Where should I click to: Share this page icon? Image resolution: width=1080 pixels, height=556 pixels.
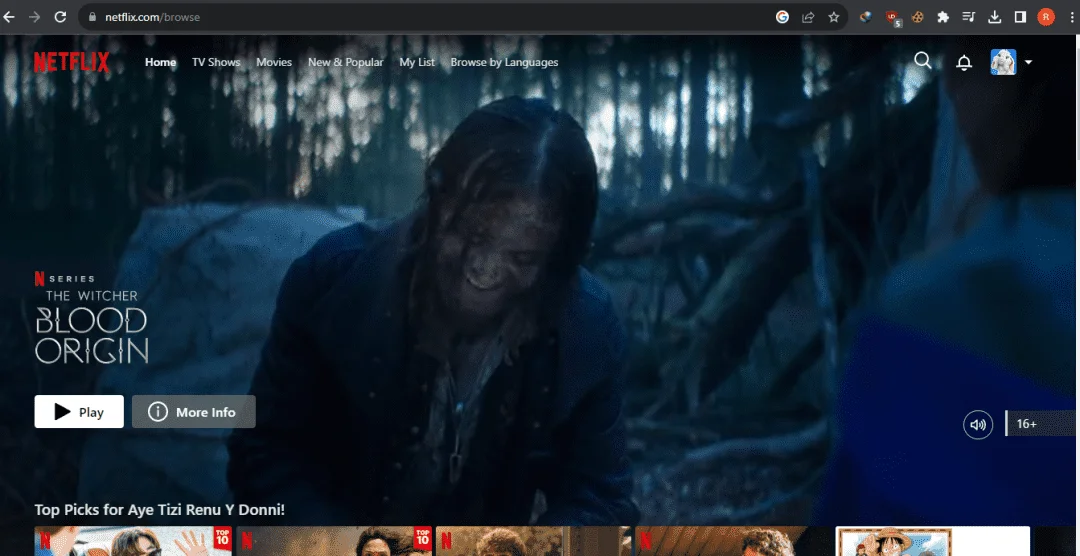[808, 17]
